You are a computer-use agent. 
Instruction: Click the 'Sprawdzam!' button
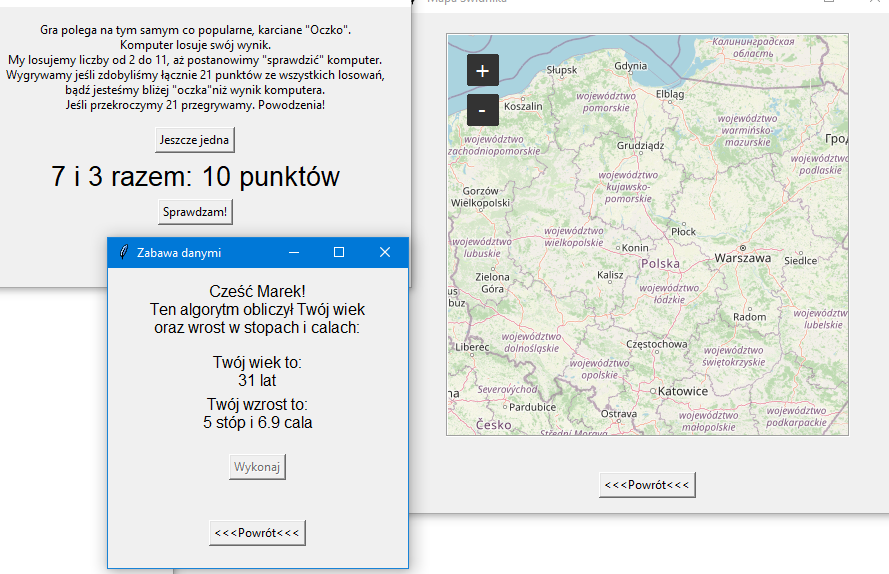click(195, 212)
